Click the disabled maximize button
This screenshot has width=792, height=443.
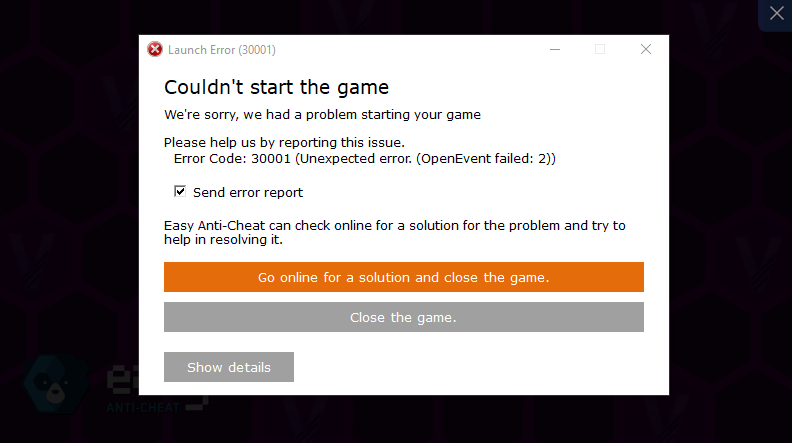point(600,49)
